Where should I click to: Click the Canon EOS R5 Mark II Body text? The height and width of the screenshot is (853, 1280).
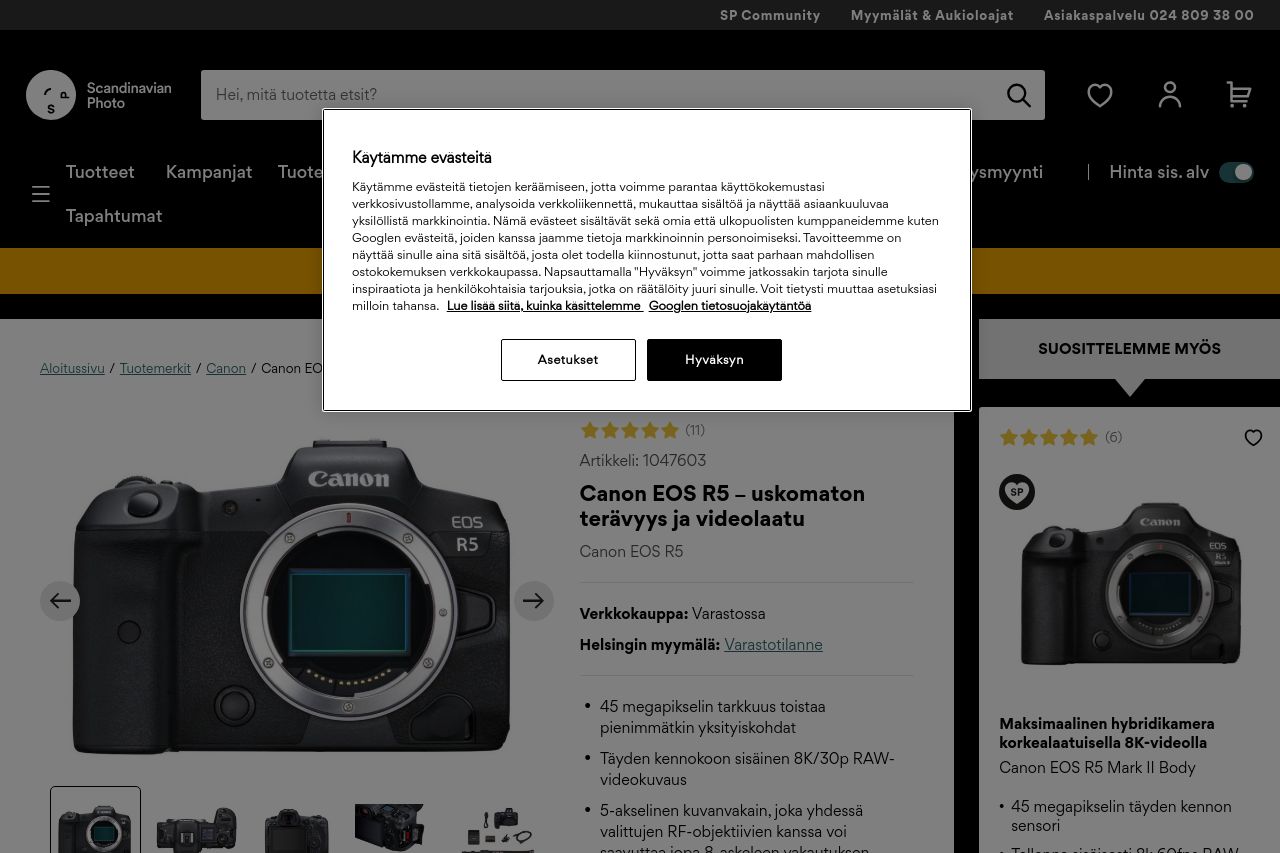click(1097, 768)
